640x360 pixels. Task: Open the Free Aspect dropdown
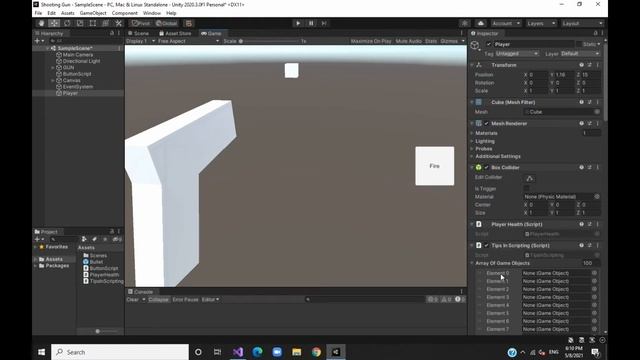pyautogui.click(x=189, y=41)
